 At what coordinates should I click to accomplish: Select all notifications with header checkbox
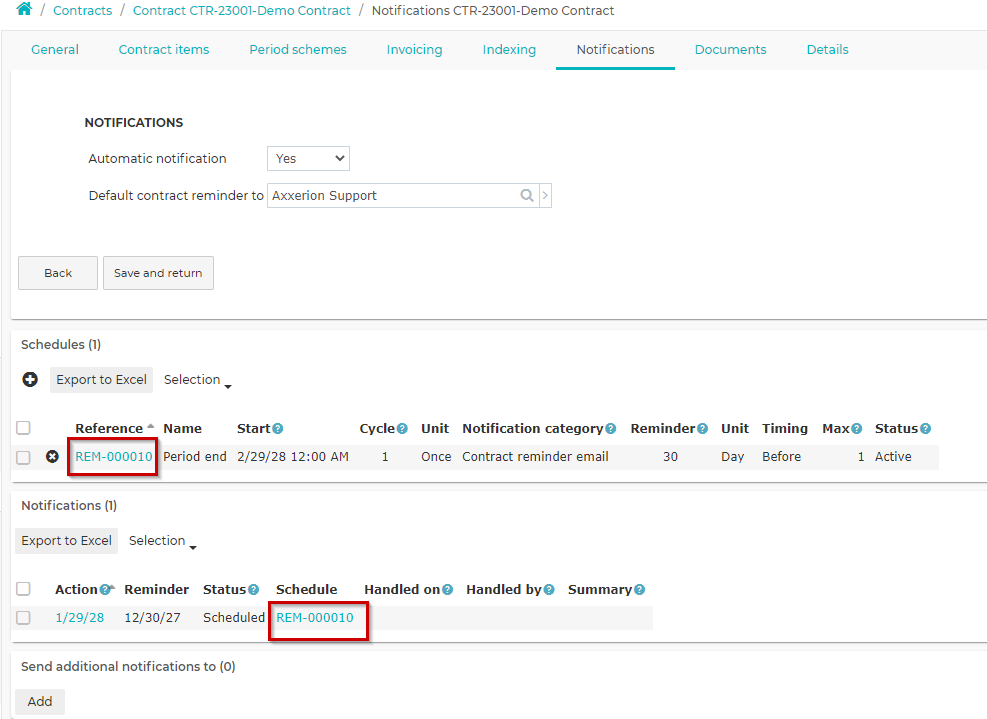pyautogui.click(x=23, y=589)
